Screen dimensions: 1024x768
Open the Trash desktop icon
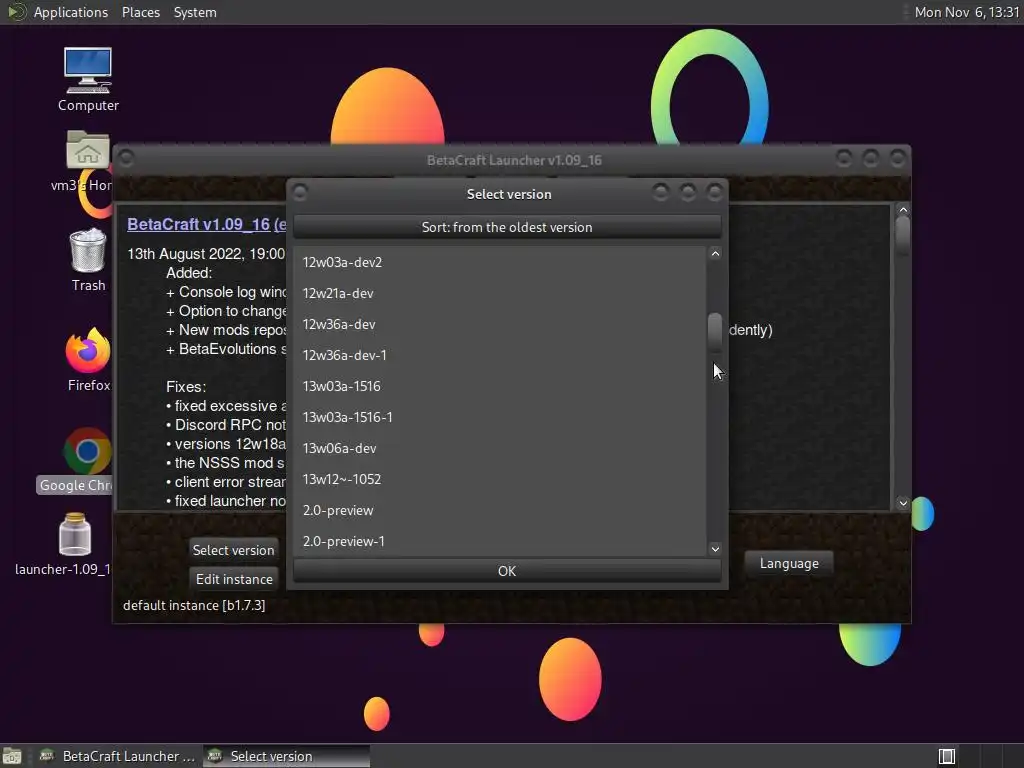[88, 259]
